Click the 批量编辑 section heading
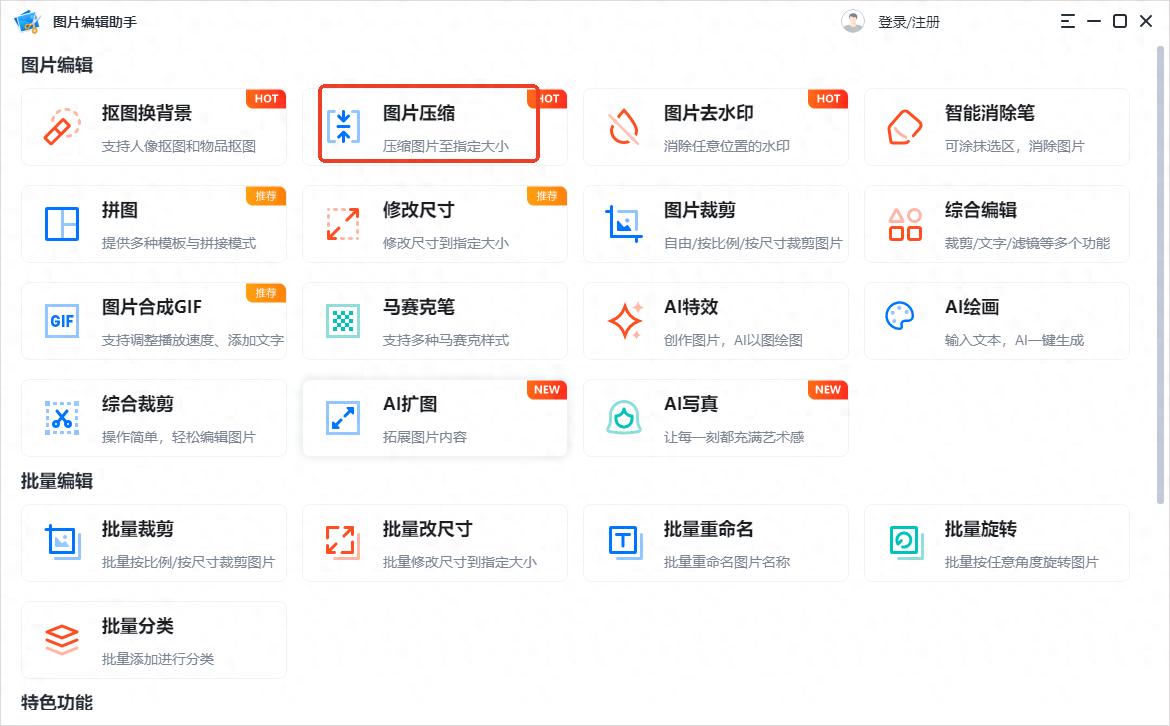Image resolution: width=1170 pixels, height=726 pixels. [x=57, y=481]
